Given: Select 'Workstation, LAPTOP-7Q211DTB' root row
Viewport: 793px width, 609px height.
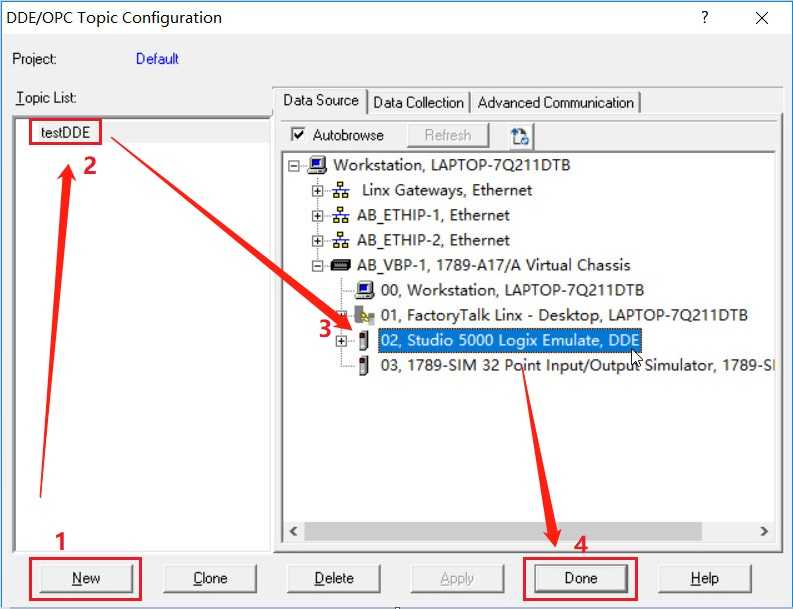Looking at the screenshot, I should (452, 165).
